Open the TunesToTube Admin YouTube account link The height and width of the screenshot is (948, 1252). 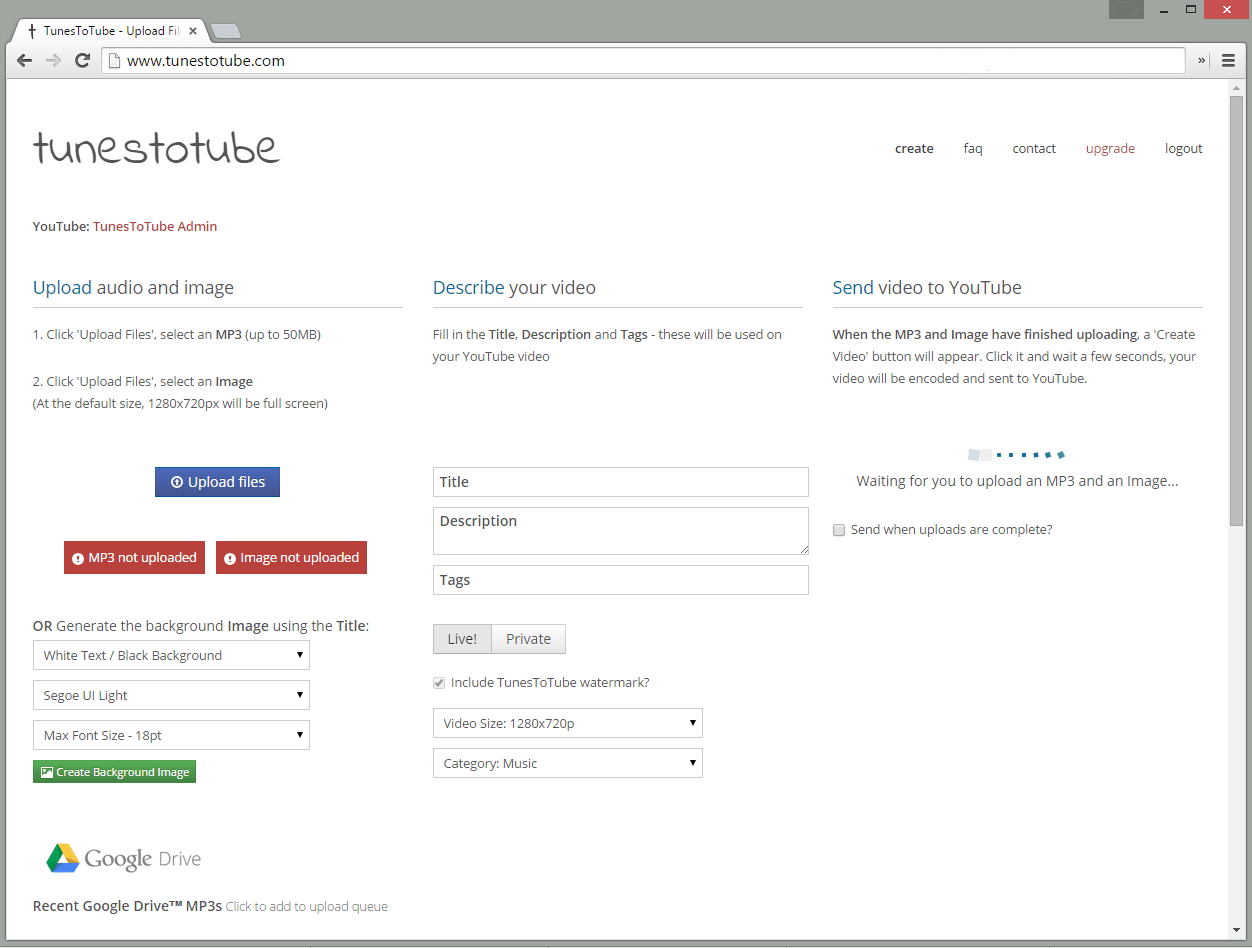coord(155,227)
